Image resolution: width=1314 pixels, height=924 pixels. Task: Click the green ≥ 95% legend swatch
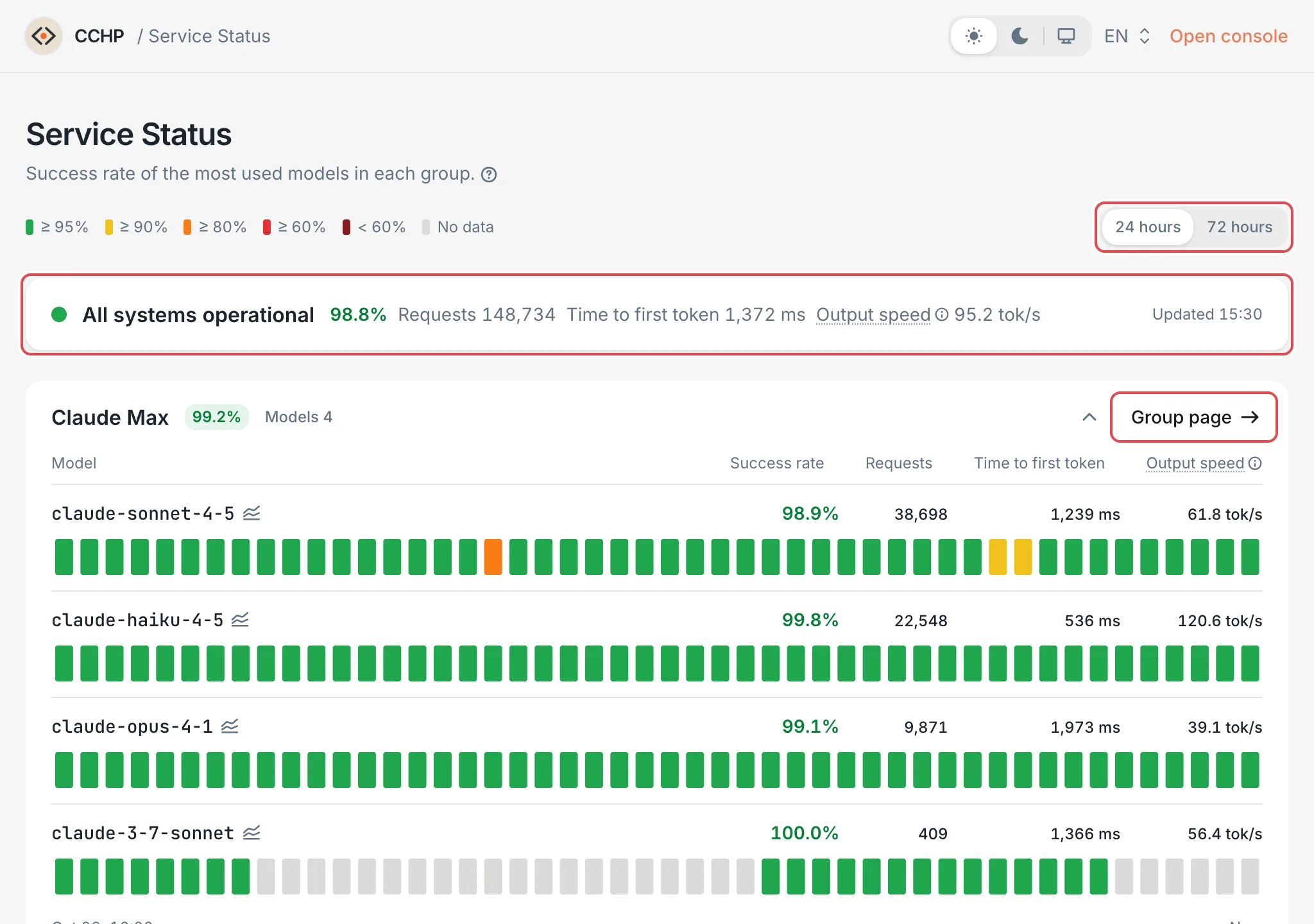pos(30,227)
